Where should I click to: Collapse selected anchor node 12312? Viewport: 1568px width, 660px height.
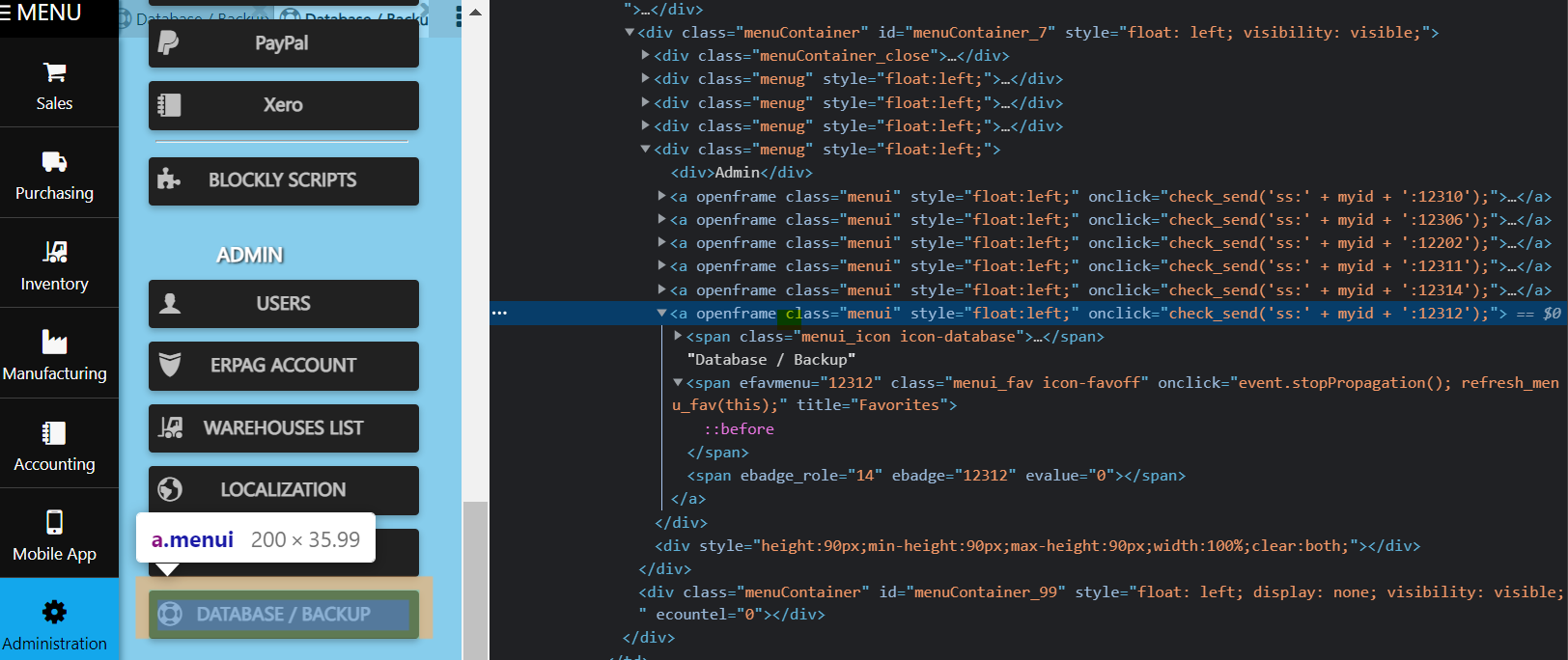tap(661, 314)
